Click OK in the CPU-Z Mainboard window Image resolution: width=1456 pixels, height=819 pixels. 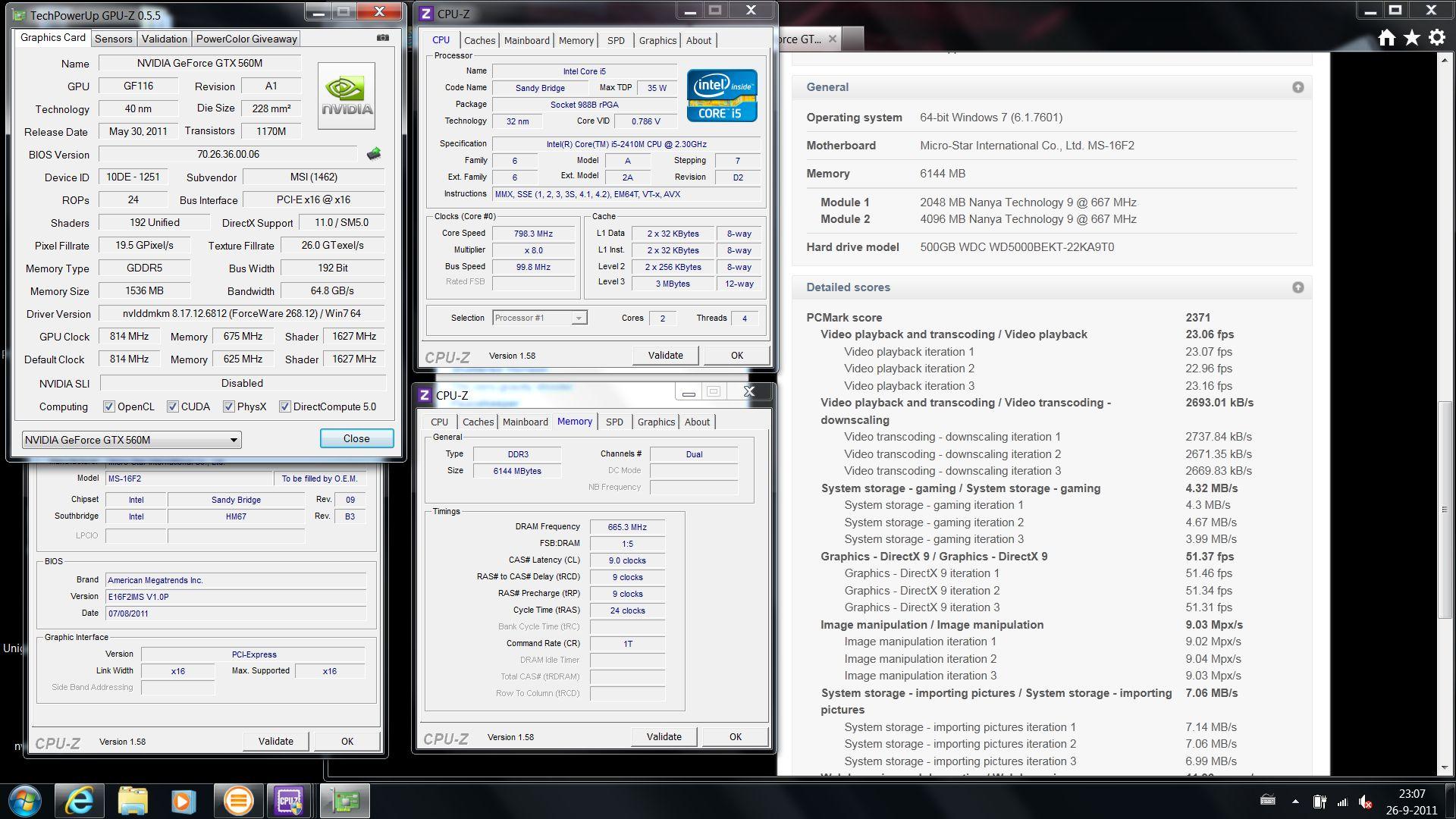pos(347,741)
